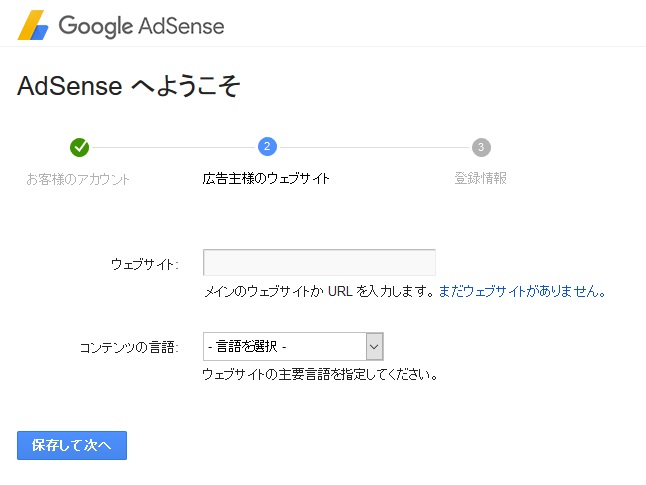Click the progress line between steps one and two

coord(173,147)
